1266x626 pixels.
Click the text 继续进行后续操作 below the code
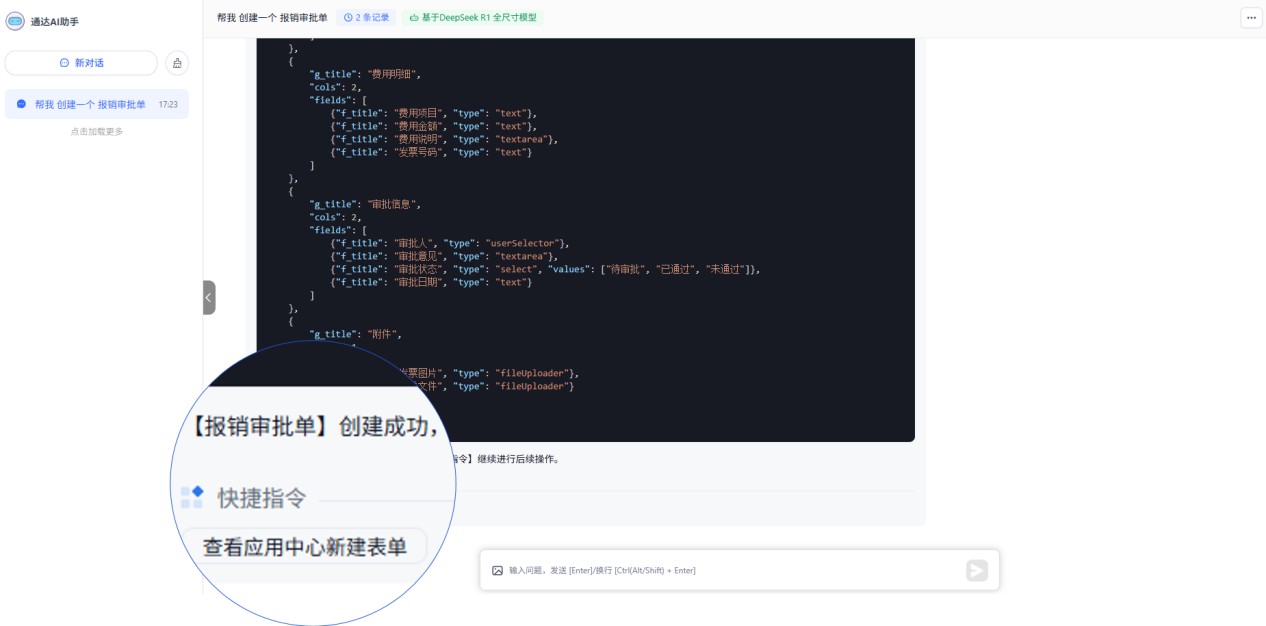coord(519,459)
